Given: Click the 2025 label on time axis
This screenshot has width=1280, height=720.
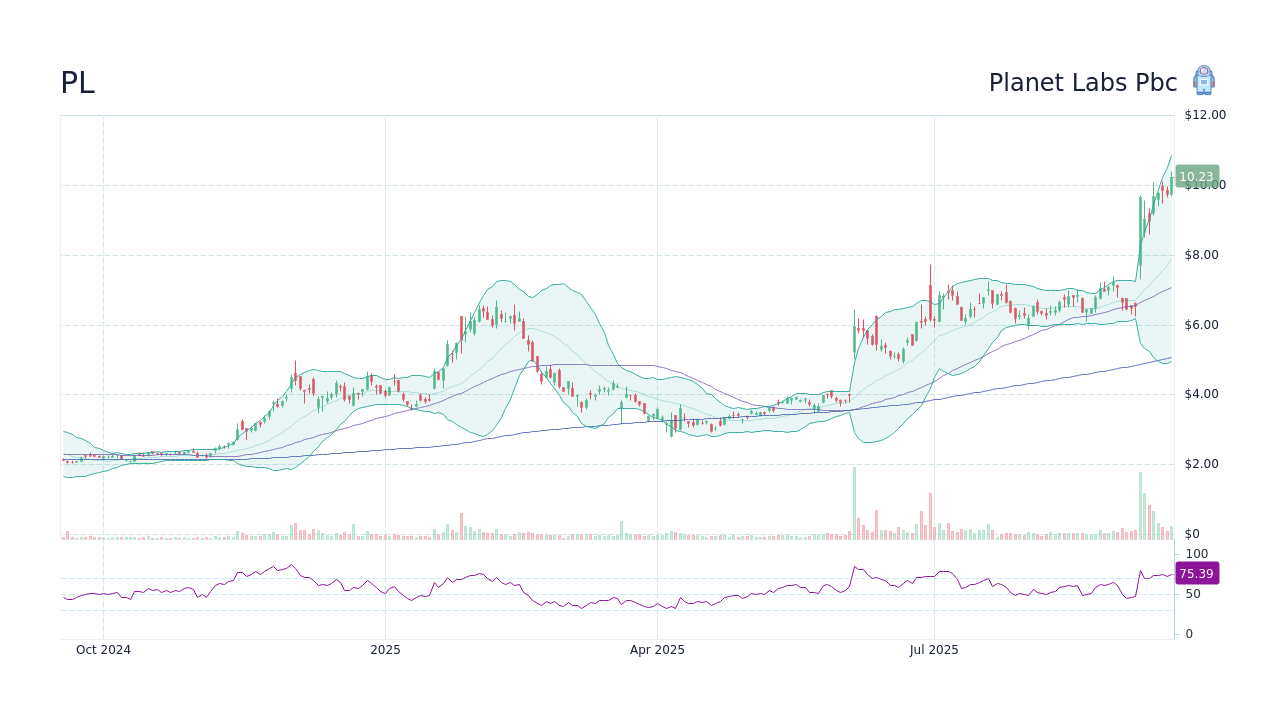Looking at the screenshot, I should 386,650.
